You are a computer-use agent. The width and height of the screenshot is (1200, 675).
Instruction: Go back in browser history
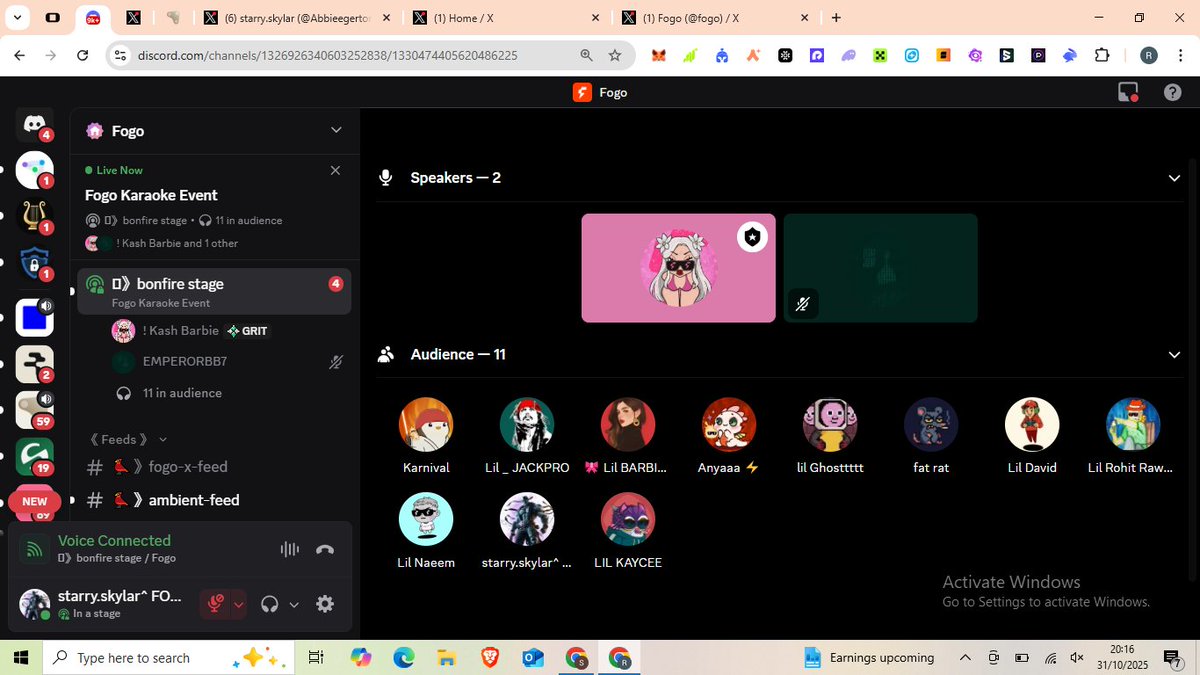[19, 56]
